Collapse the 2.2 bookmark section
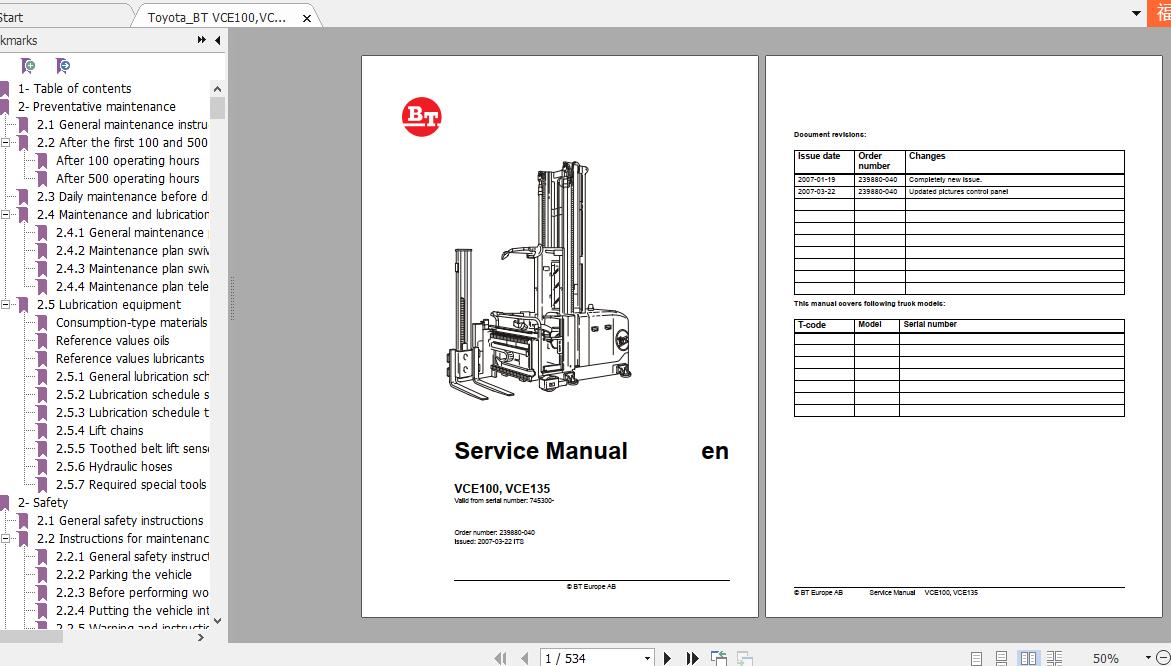The height and width of the screenshot is (666, 1171). tap(7, 142)
